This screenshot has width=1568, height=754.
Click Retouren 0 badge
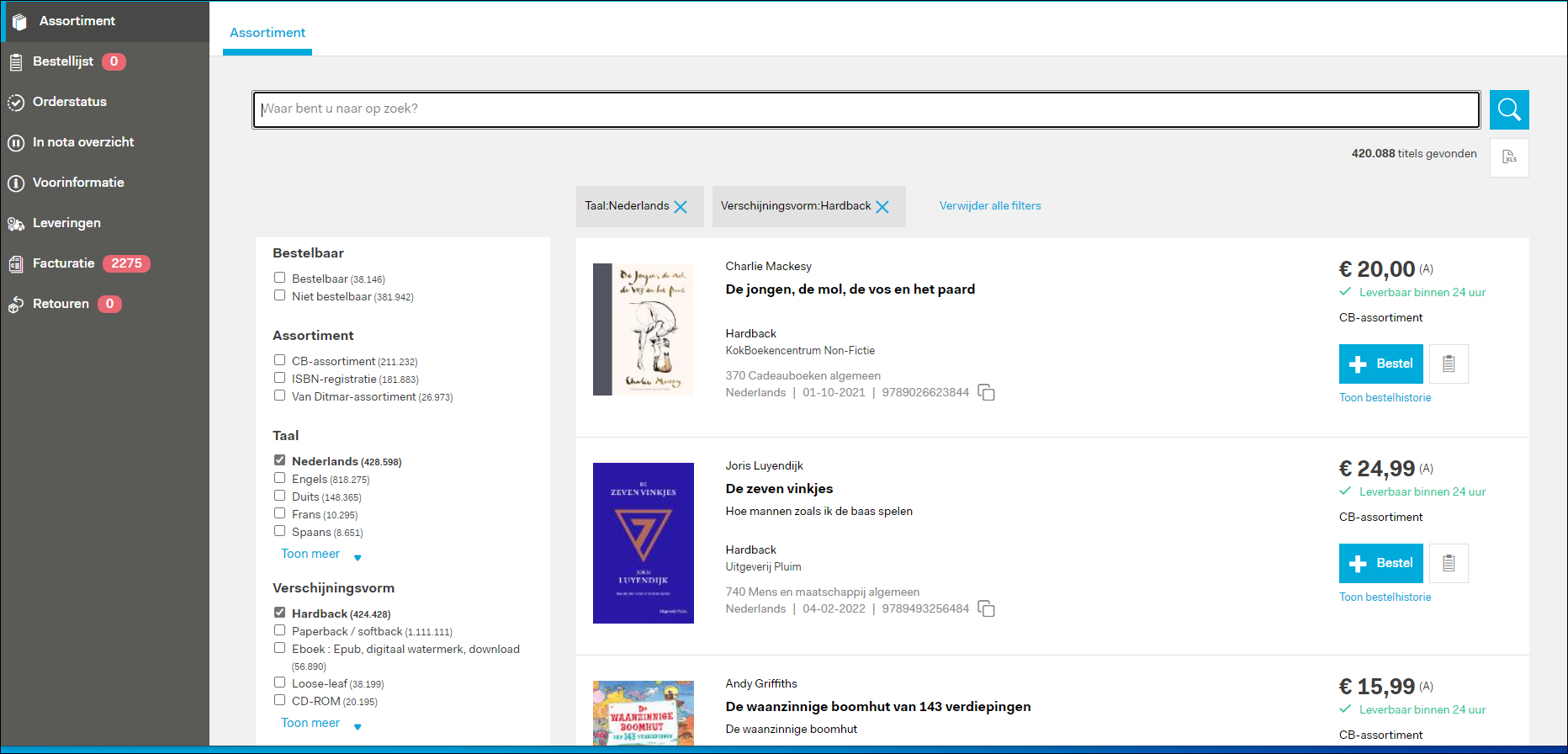(x=109, y=304)
